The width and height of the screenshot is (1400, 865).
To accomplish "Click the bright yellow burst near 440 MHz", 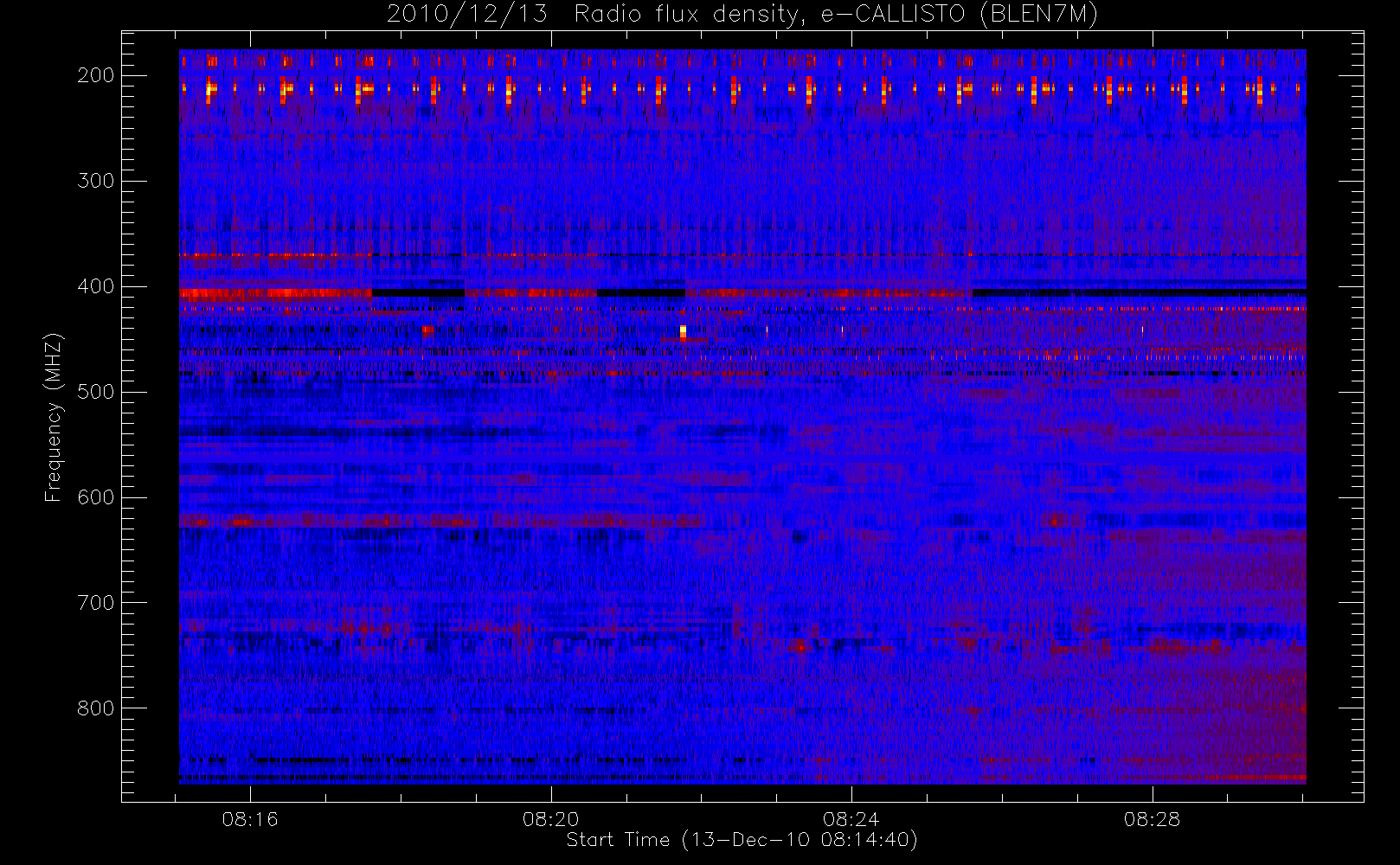I will tap(683, 332).
